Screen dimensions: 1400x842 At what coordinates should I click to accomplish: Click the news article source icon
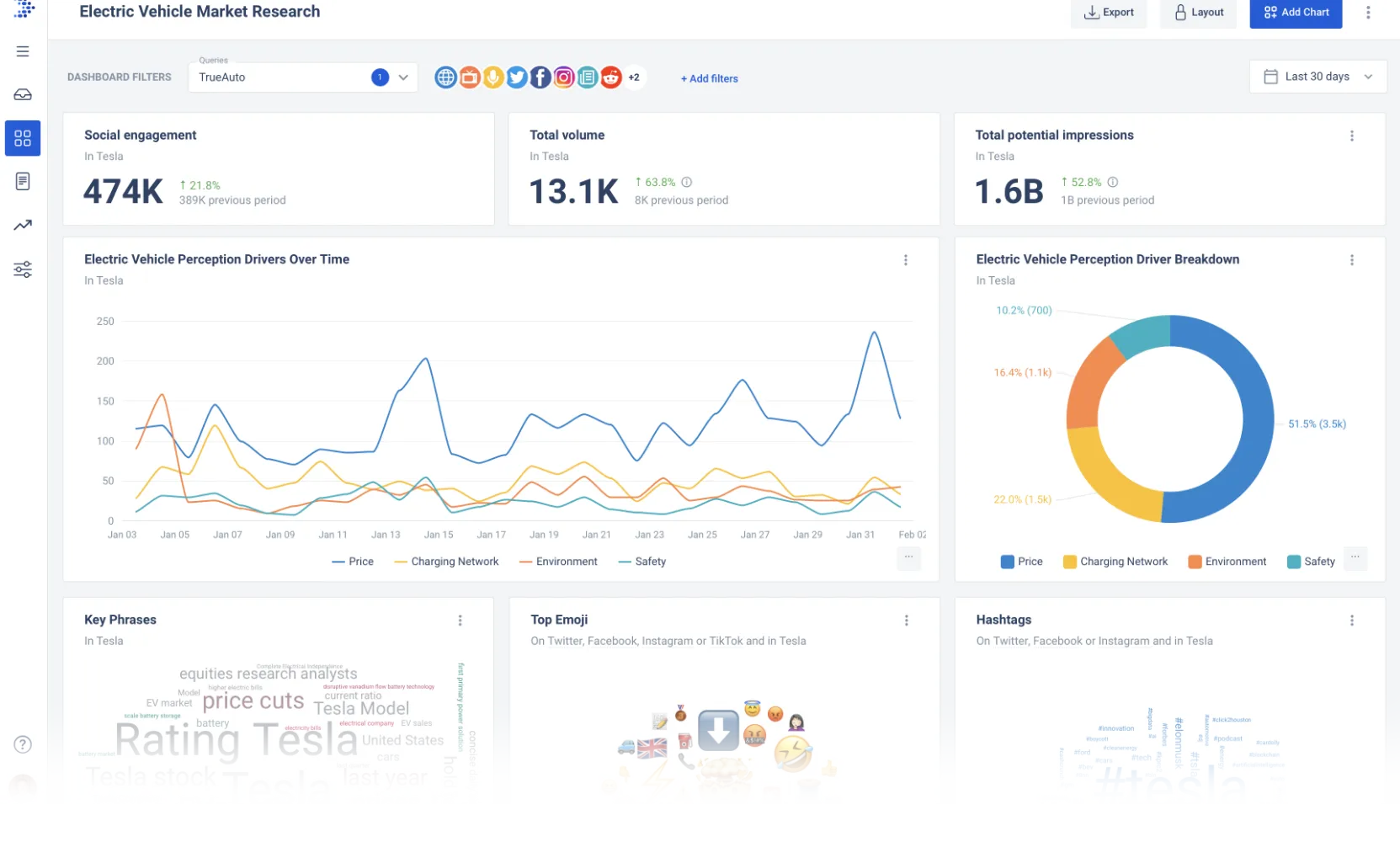point(587,77)
